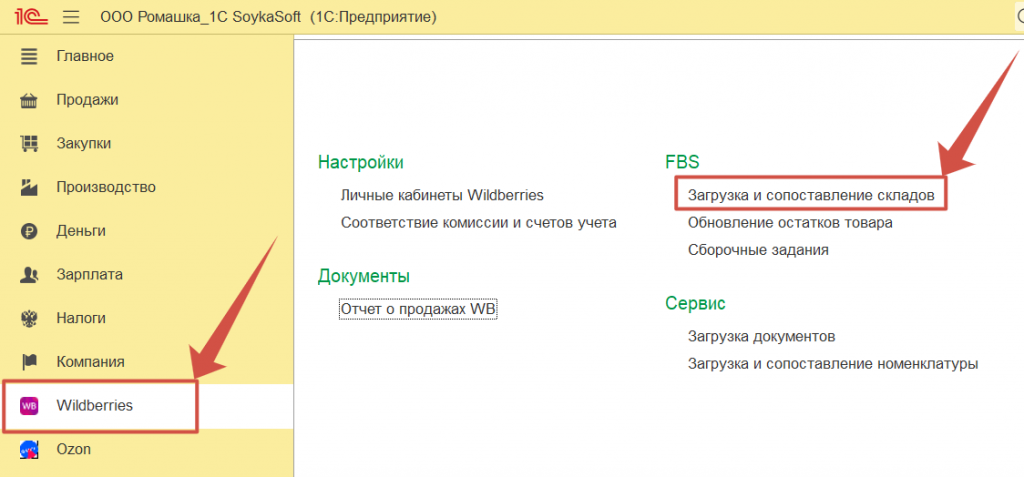Click the Wildberries WB purple icon
The height and width of the screenshot is (477, 1024).
[x=29, y=406]
